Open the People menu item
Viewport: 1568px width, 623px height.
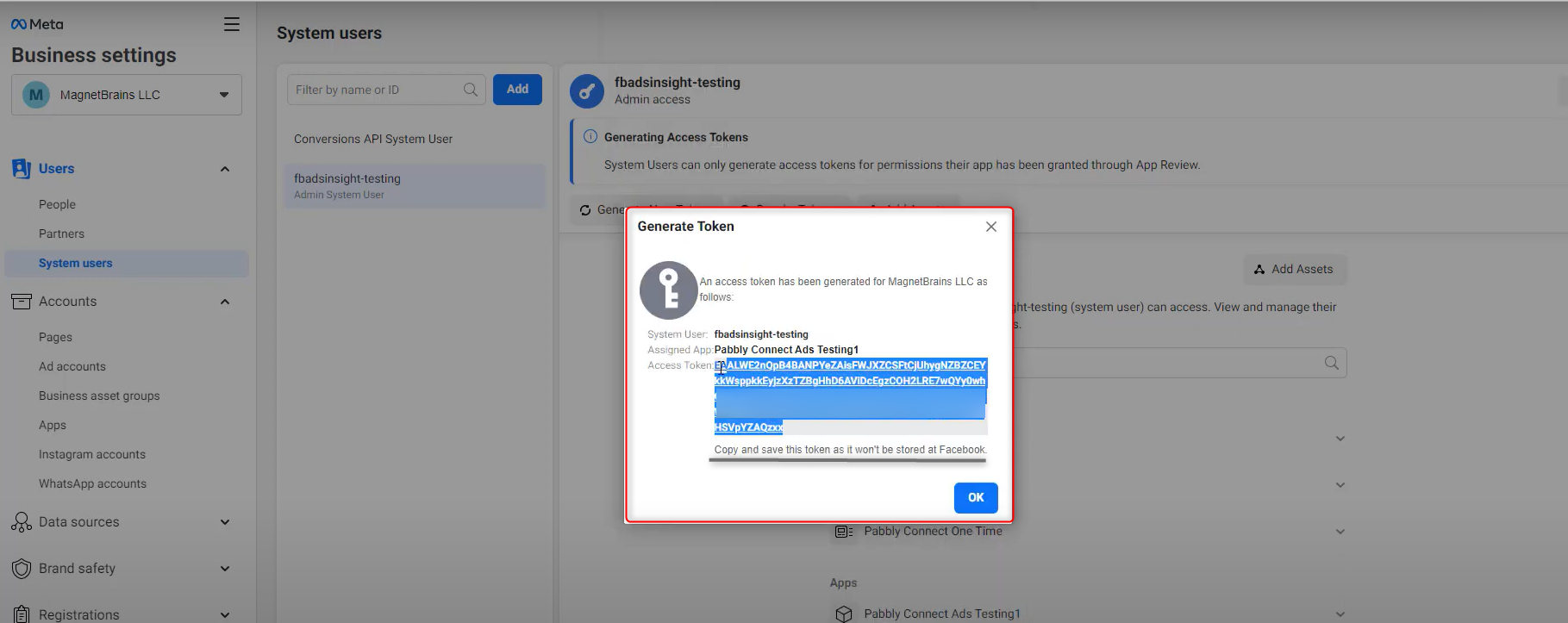pos(57,204)
